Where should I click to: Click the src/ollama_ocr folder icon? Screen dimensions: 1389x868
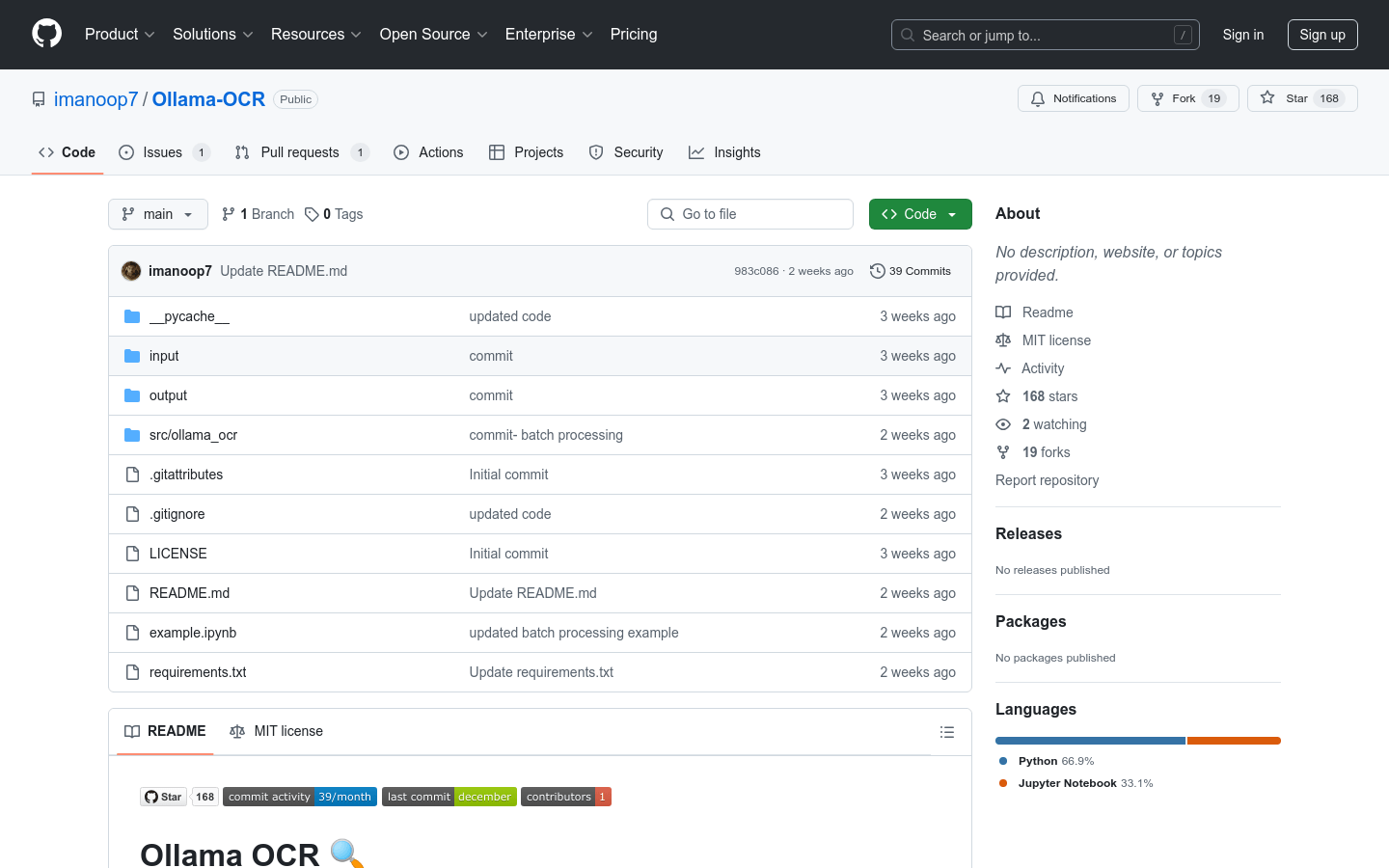pyautogui.click(x=132, y=435)
